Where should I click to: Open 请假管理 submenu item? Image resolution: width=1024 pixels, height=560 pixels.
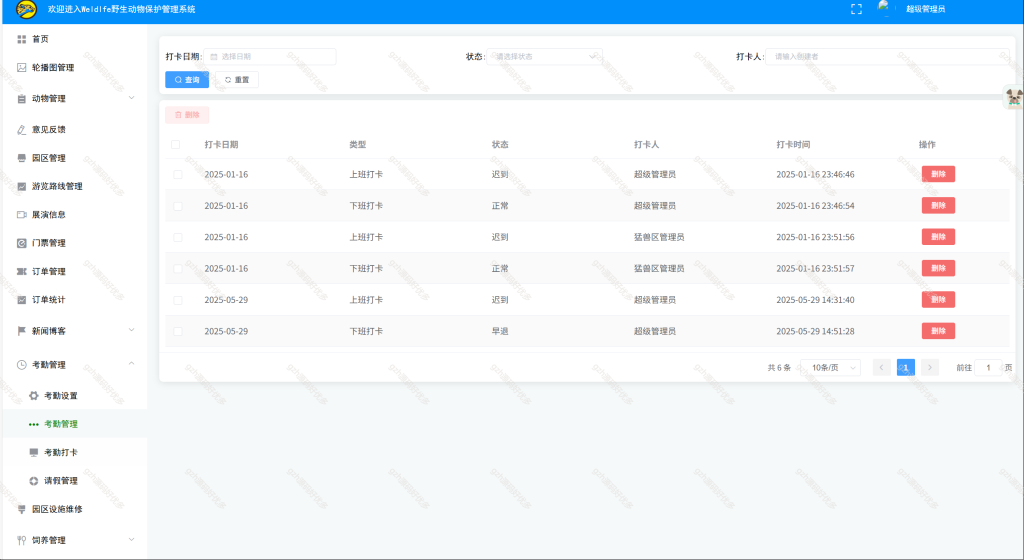[x=74, y=480]
